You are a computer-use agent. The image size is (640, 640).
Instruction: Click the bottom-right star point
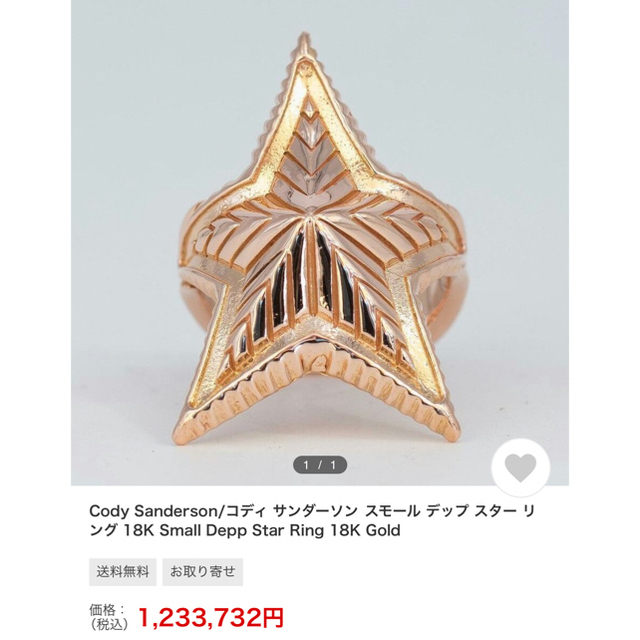coord(443,422)
